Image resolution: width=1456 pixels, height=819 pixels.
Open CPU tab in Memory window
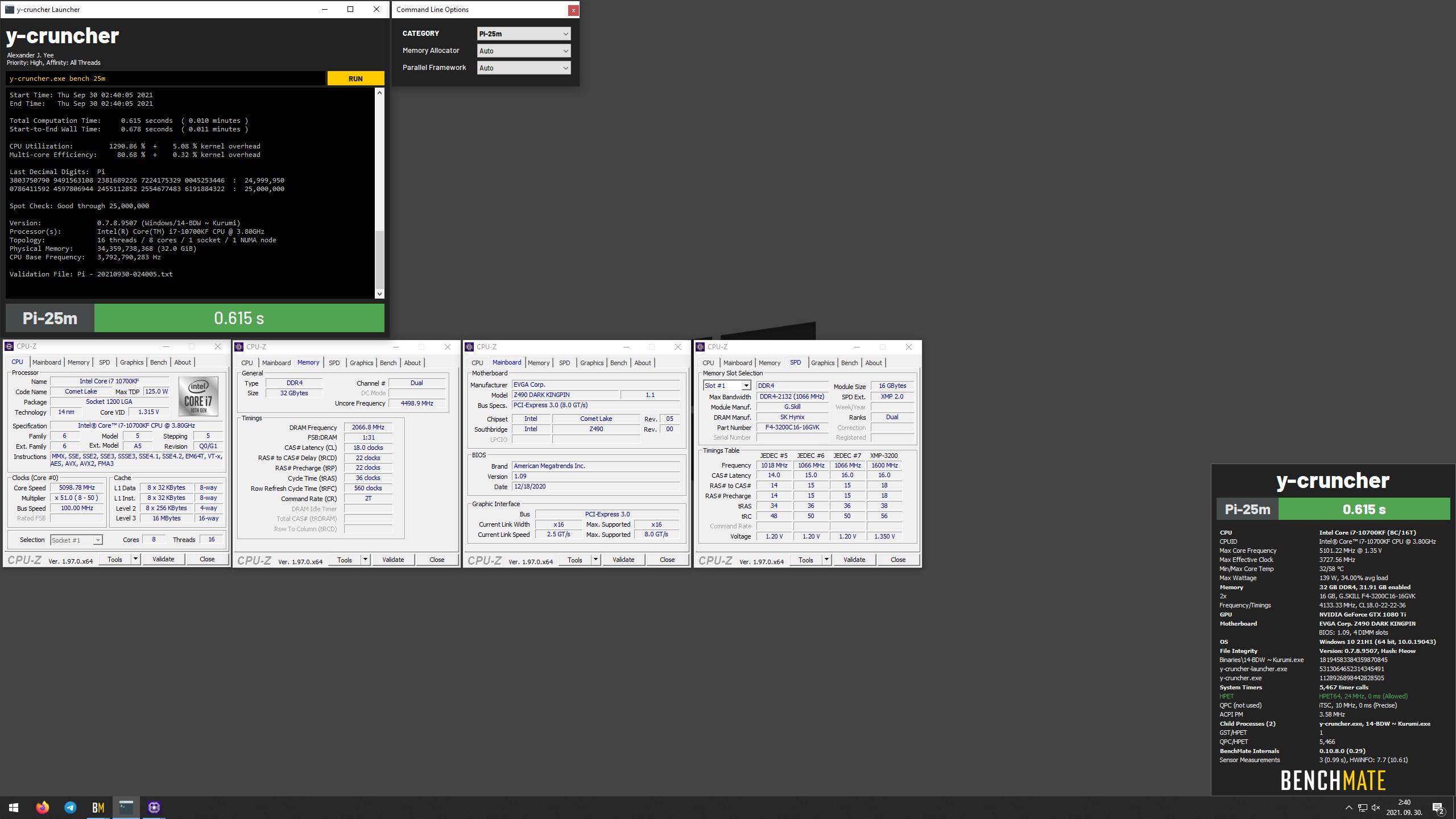point(247,363)
